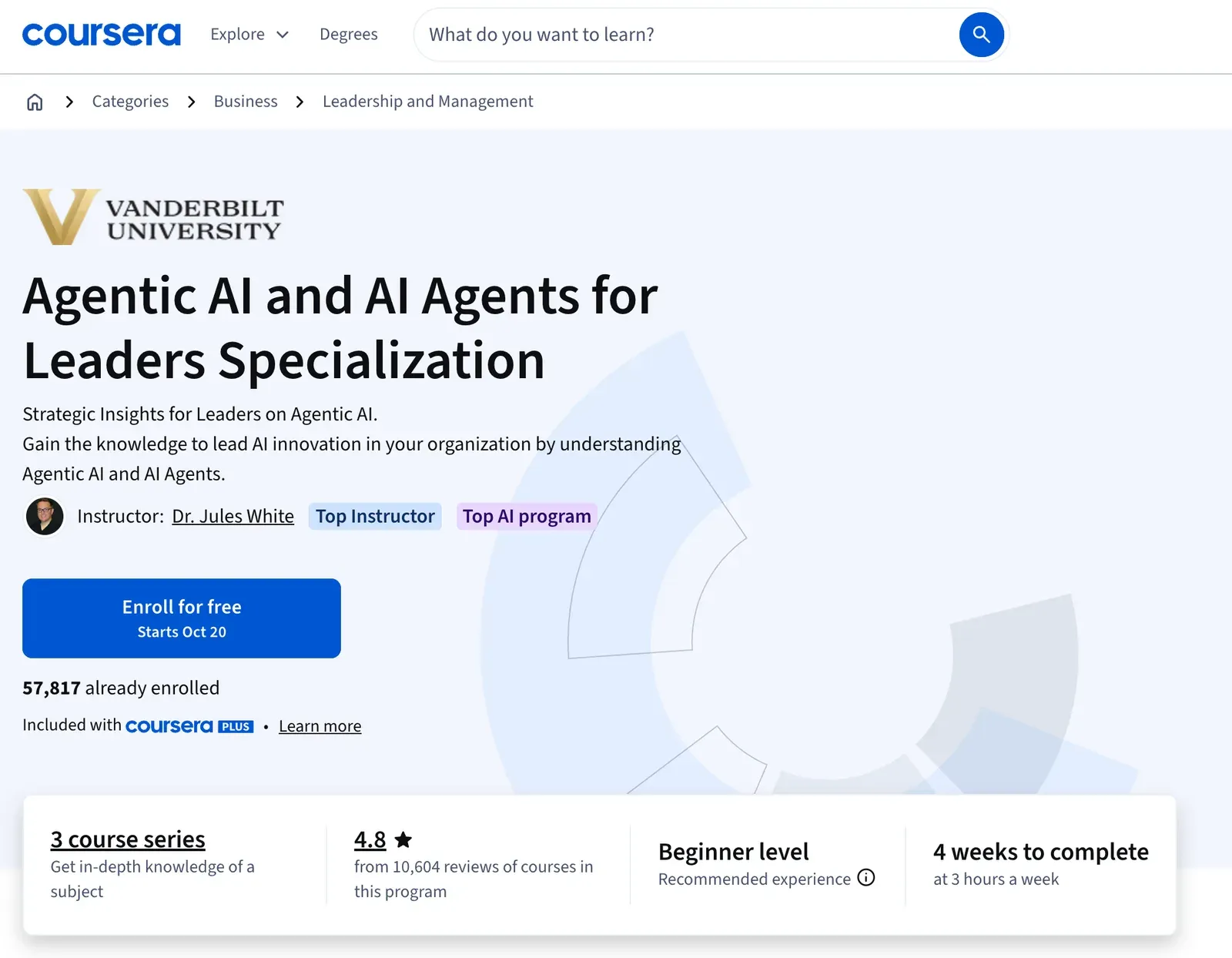Click 'Beginner level' text
Screen dimensions: 1232x958
[734, 852]
